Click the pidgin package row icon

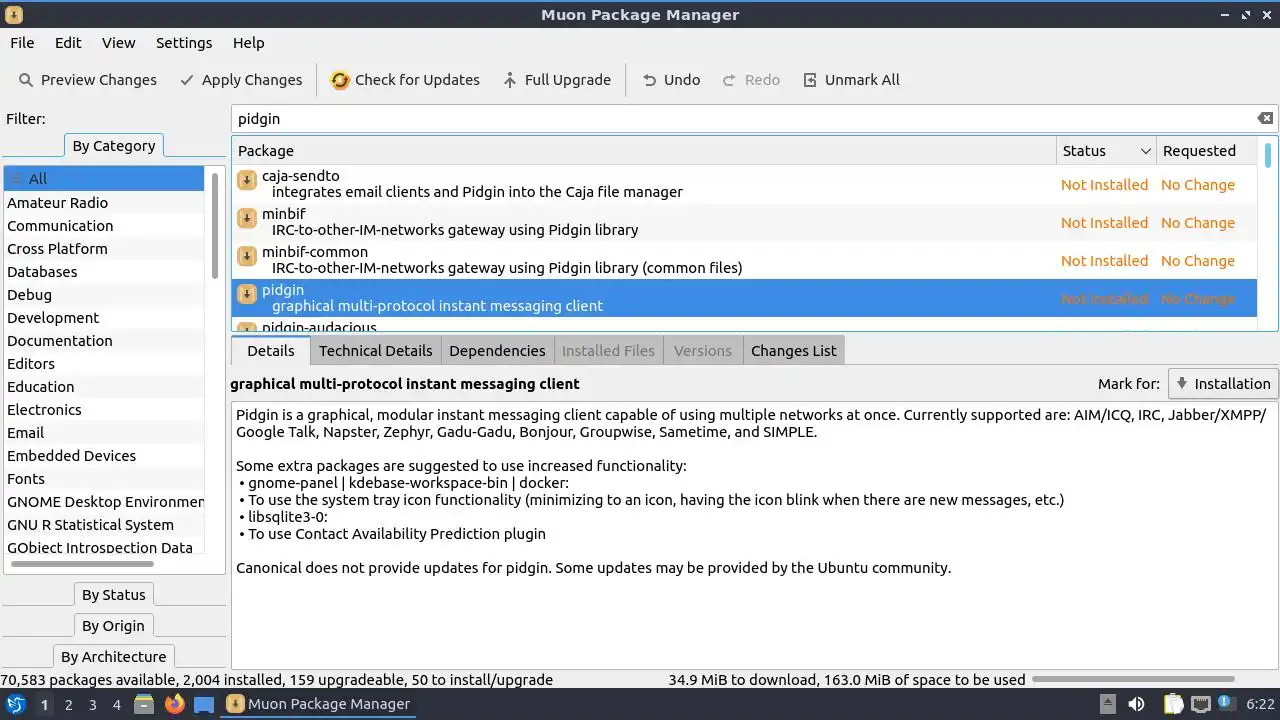pos(247,295)
